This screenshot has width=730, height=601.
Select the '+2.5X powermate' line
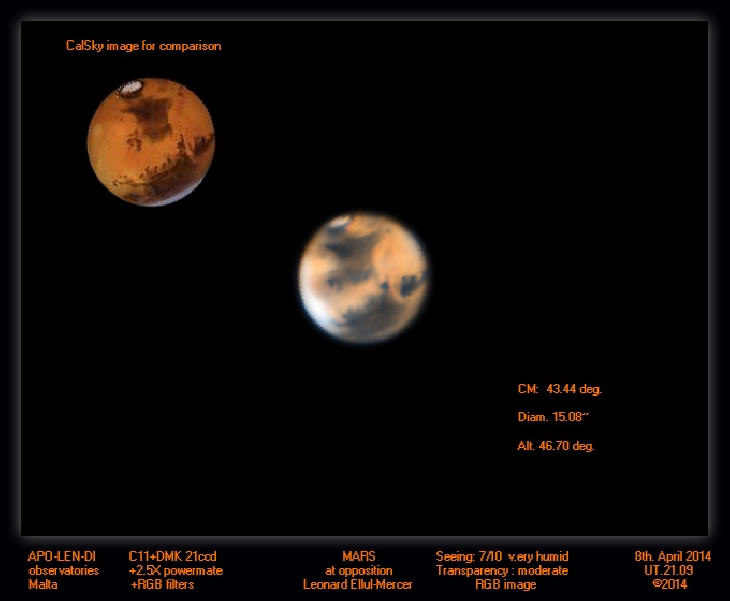coord(175,570)
